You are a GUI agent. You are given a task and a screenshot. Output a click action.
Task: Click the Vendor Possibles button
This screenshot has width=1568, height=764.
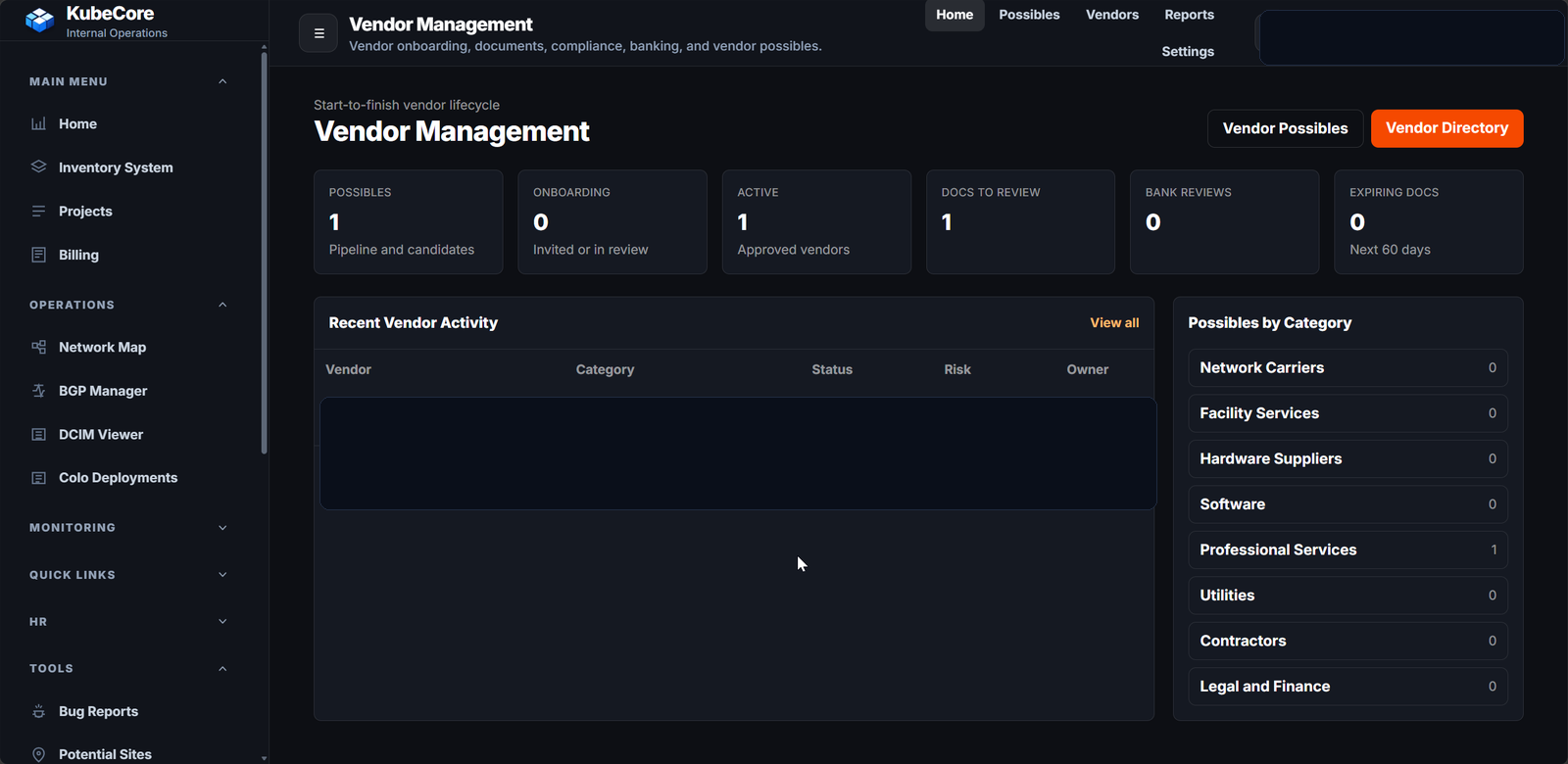(x=1285, y=128)
